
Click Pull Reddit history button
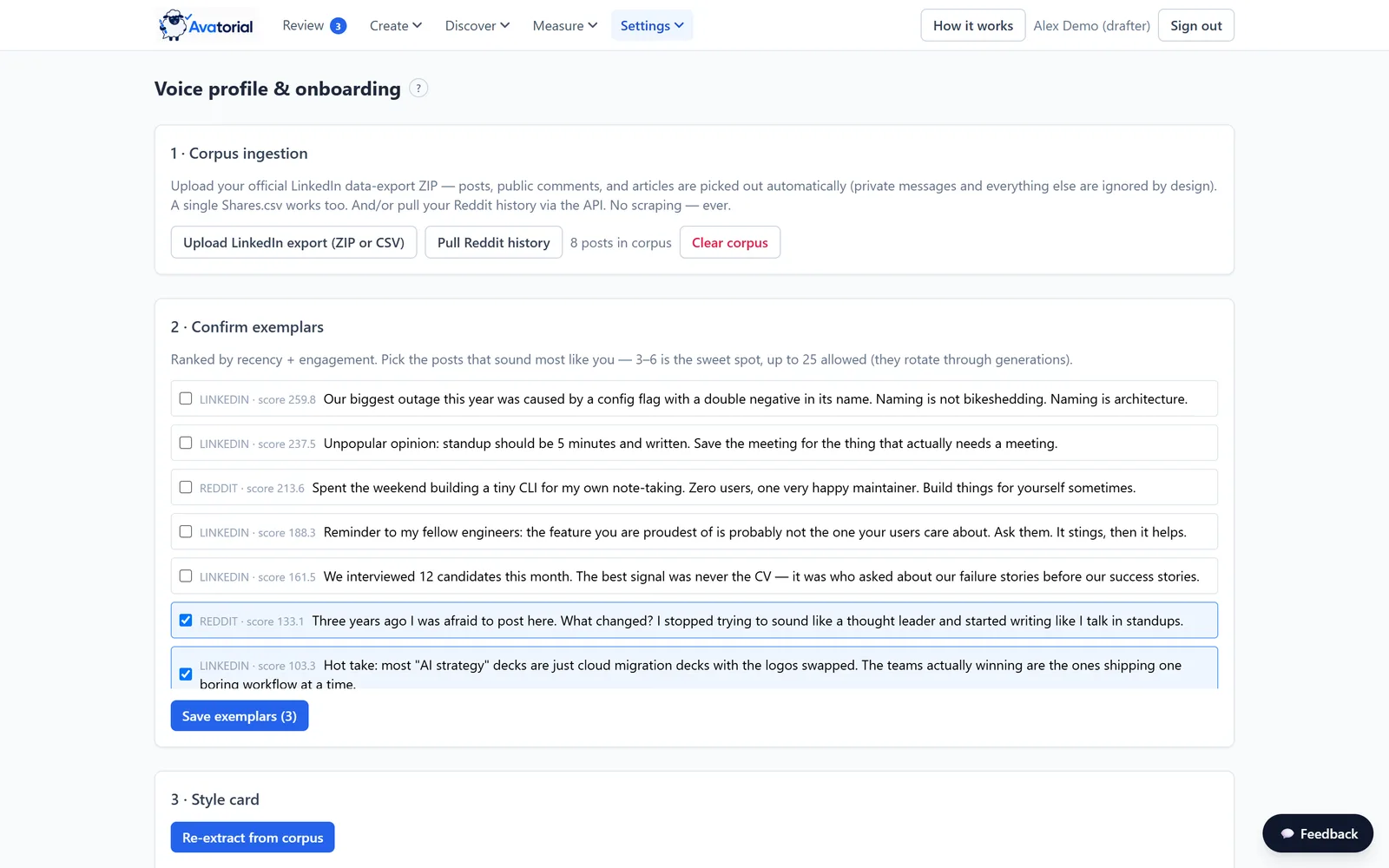pyautogui.click(x=493, y=242)
